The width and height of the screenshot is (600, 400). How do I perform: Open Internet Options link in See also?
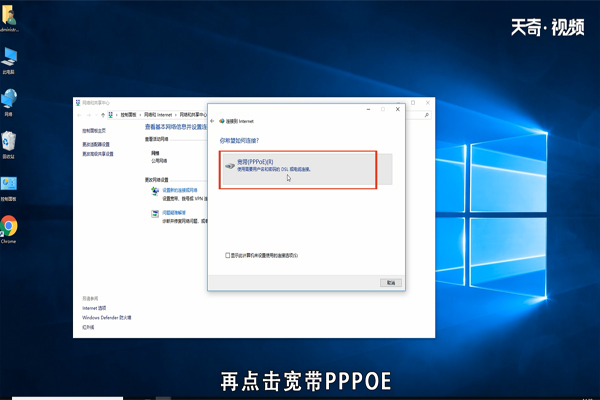(94, 308)
